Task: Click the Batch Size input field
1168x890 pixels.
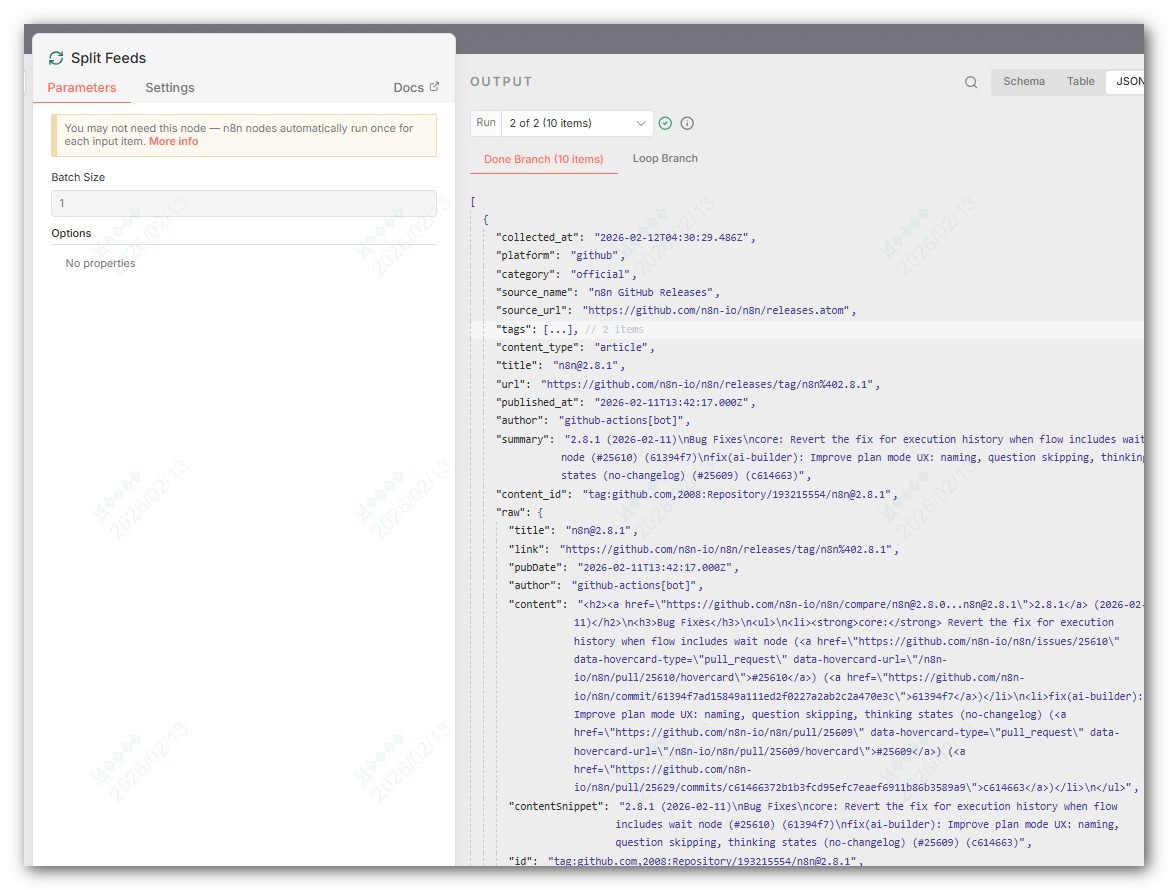Action: click(x=244, y=203)
